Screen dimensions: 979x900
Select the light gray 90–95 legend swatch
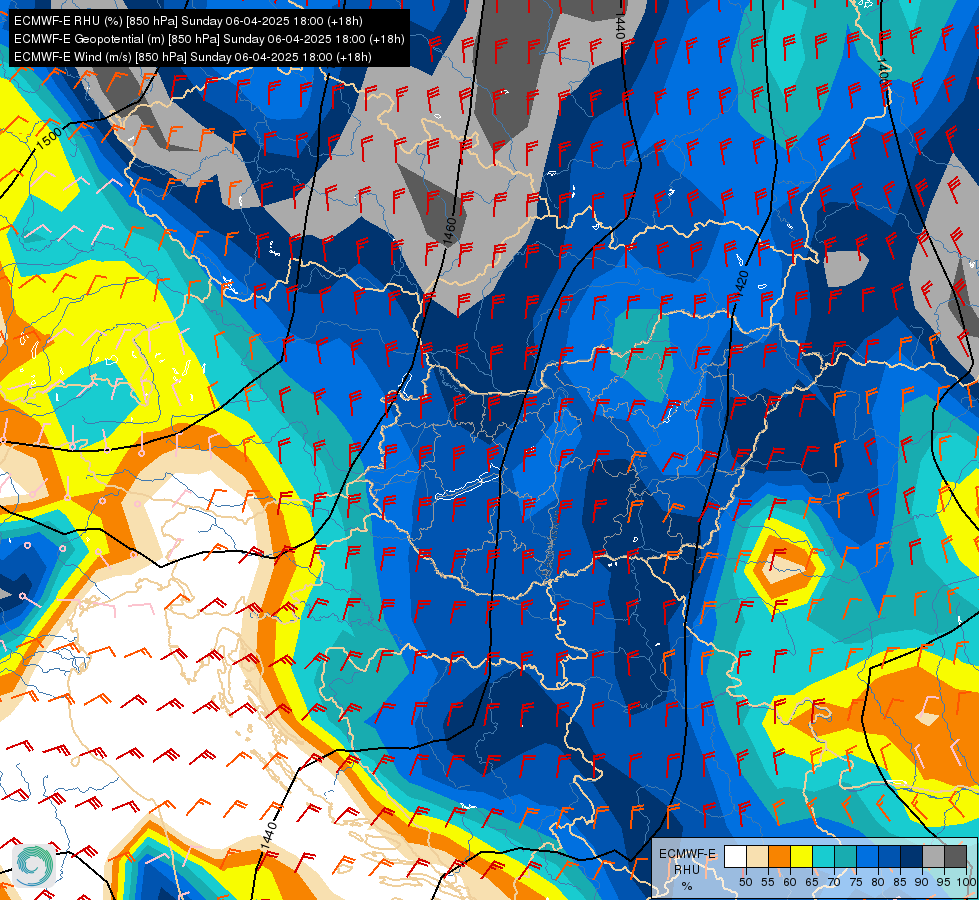point(933,856)
